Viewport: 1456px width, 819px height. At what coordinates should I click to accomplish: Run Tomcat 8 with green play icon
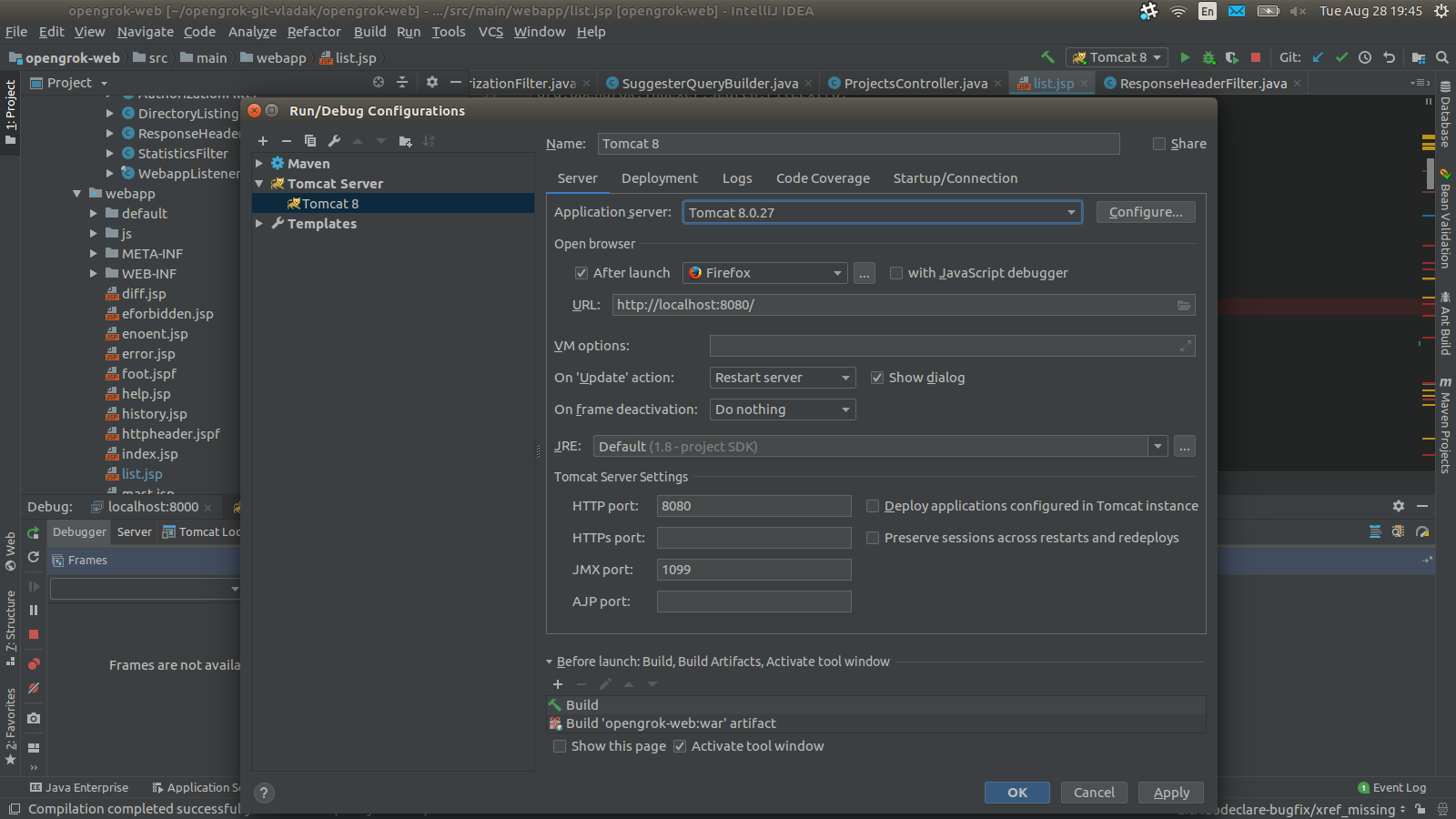[x=1185, y=57]
